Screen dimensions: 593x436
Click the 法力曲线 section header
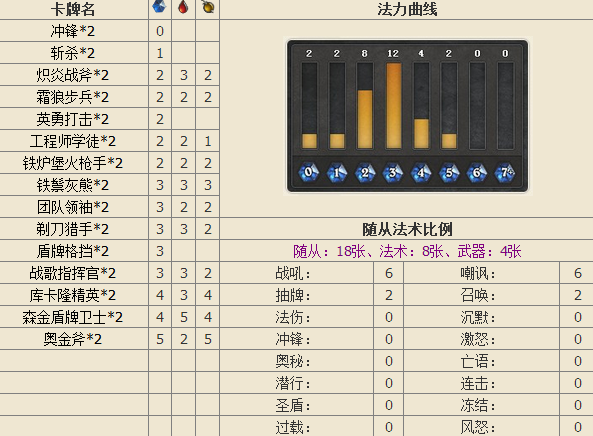[407, 9]
